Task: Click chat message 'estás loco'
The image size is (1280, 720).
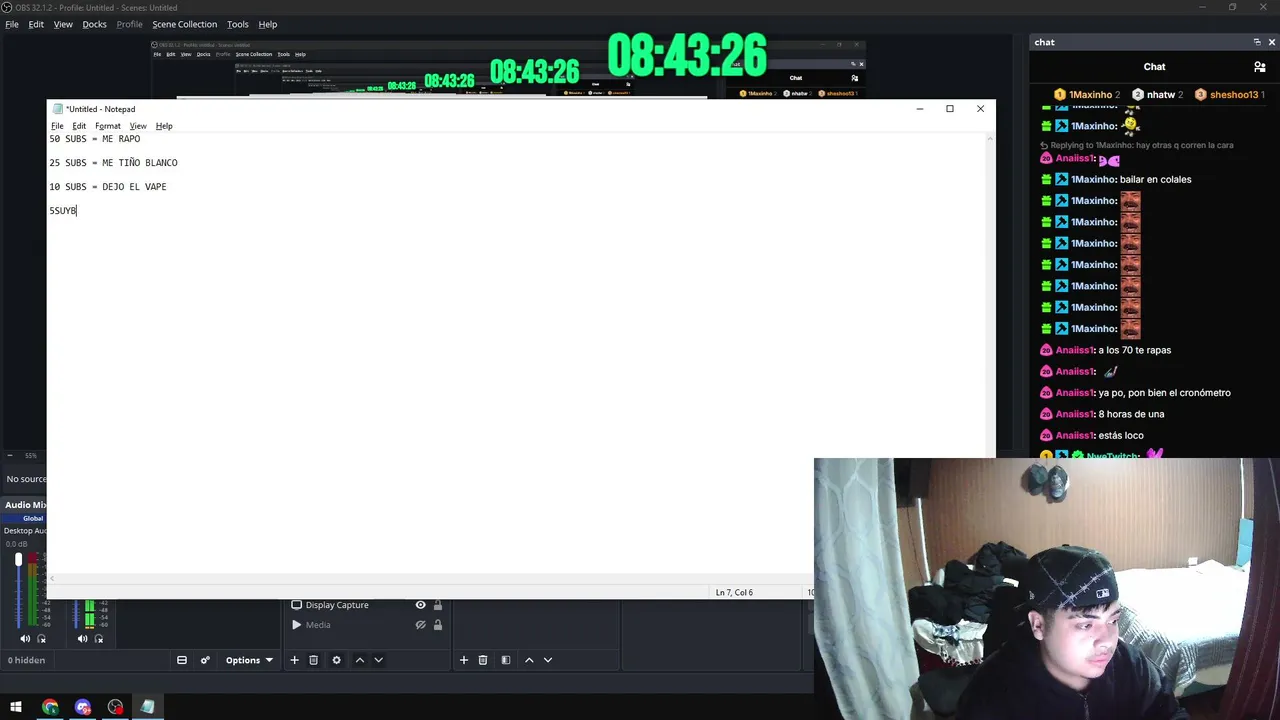Action: [1121, 436]
